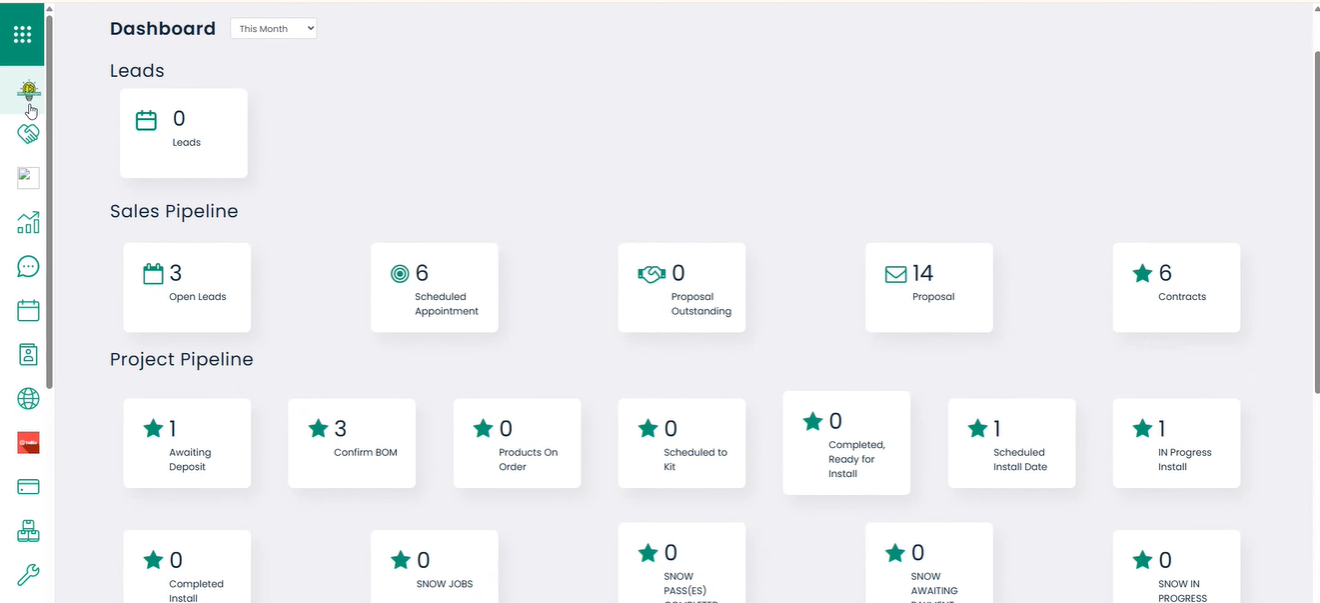The image size is (1320, 603).
Task: Click the SNOW IN PROGRESS label
Action: [1182, 591]
